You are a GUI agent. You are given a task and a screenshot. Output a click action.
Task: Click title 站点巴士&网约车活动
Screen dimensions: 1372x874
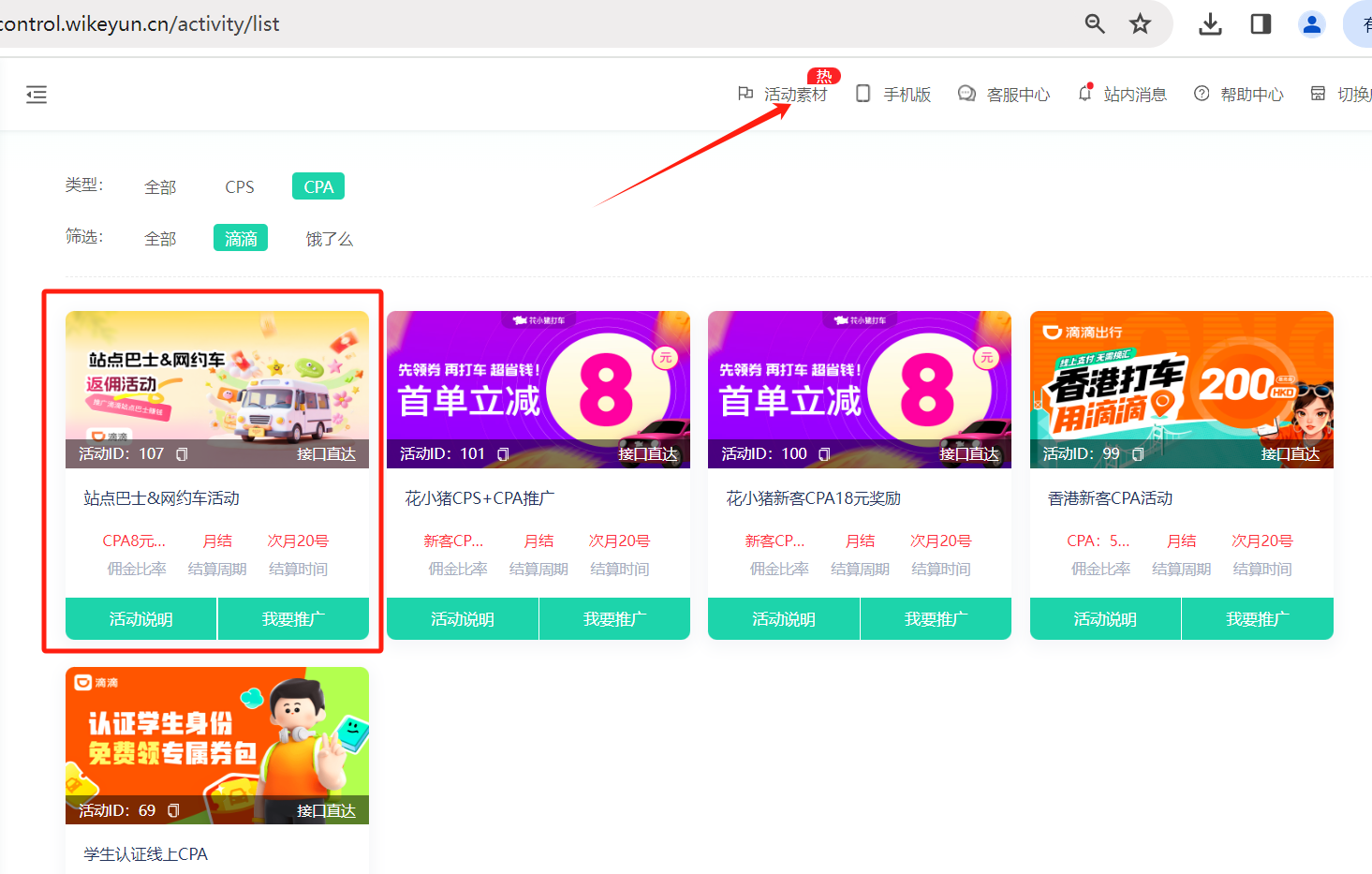[162, 498]
